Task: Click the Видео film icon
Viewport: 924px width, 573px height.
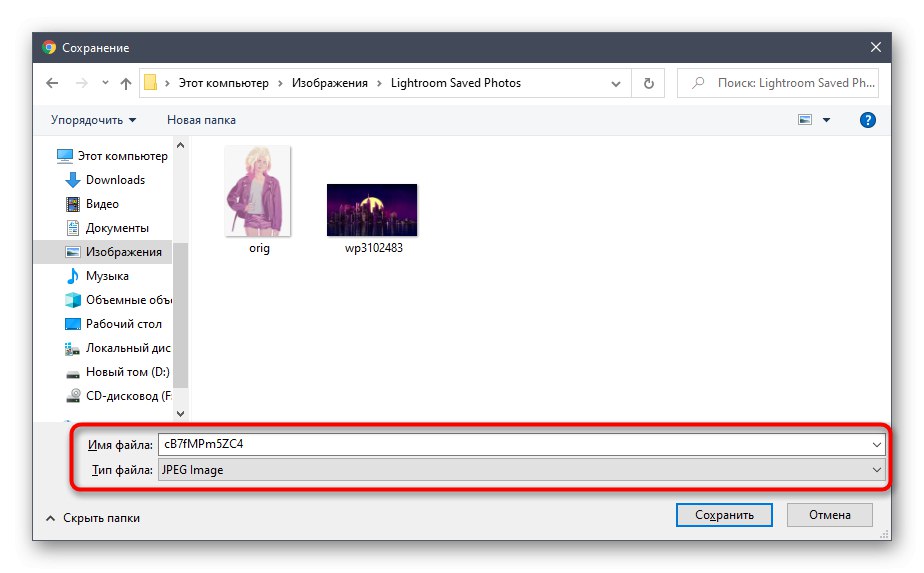Action: [72, 204]
